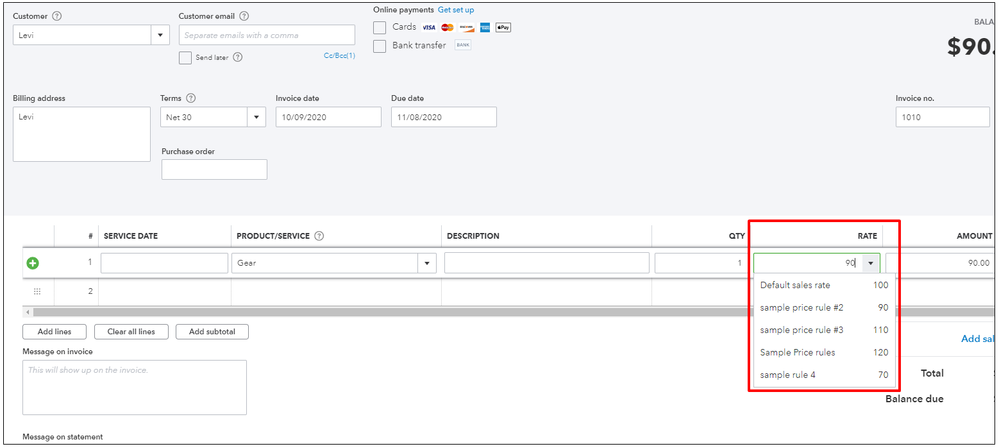Click the help icon next to Send later
The image size is (999, 448).
pos(238,57)
